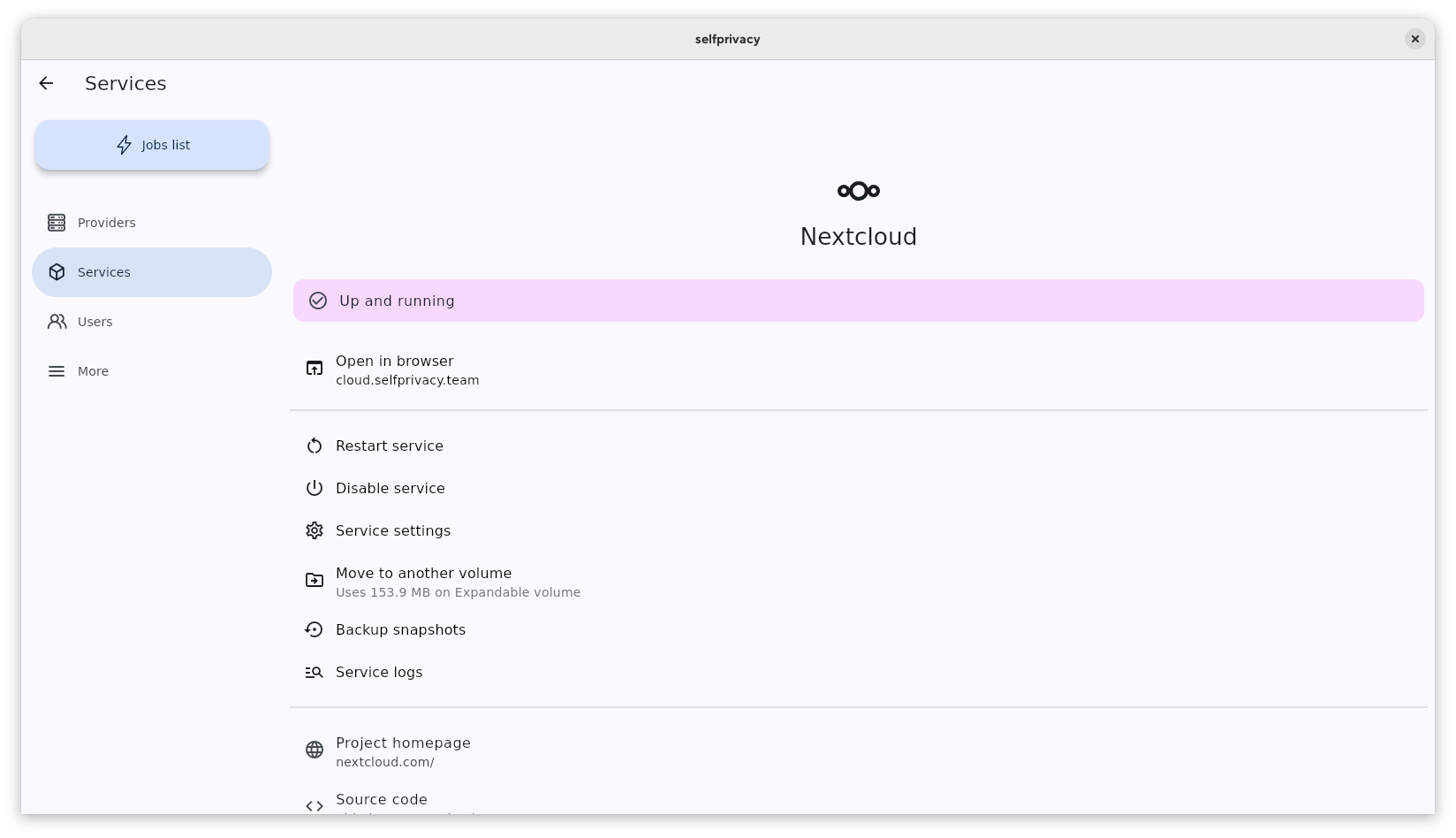
Task: Open the More menu item
Action: (x=152, y=371)
